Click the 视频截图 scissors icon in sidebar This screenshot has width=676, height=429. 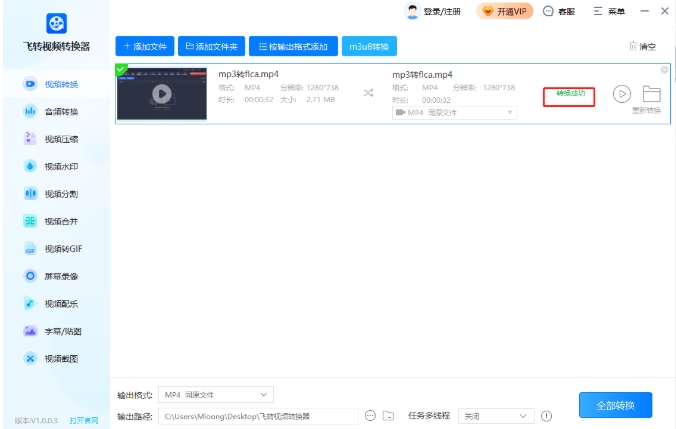click(30, 358)
